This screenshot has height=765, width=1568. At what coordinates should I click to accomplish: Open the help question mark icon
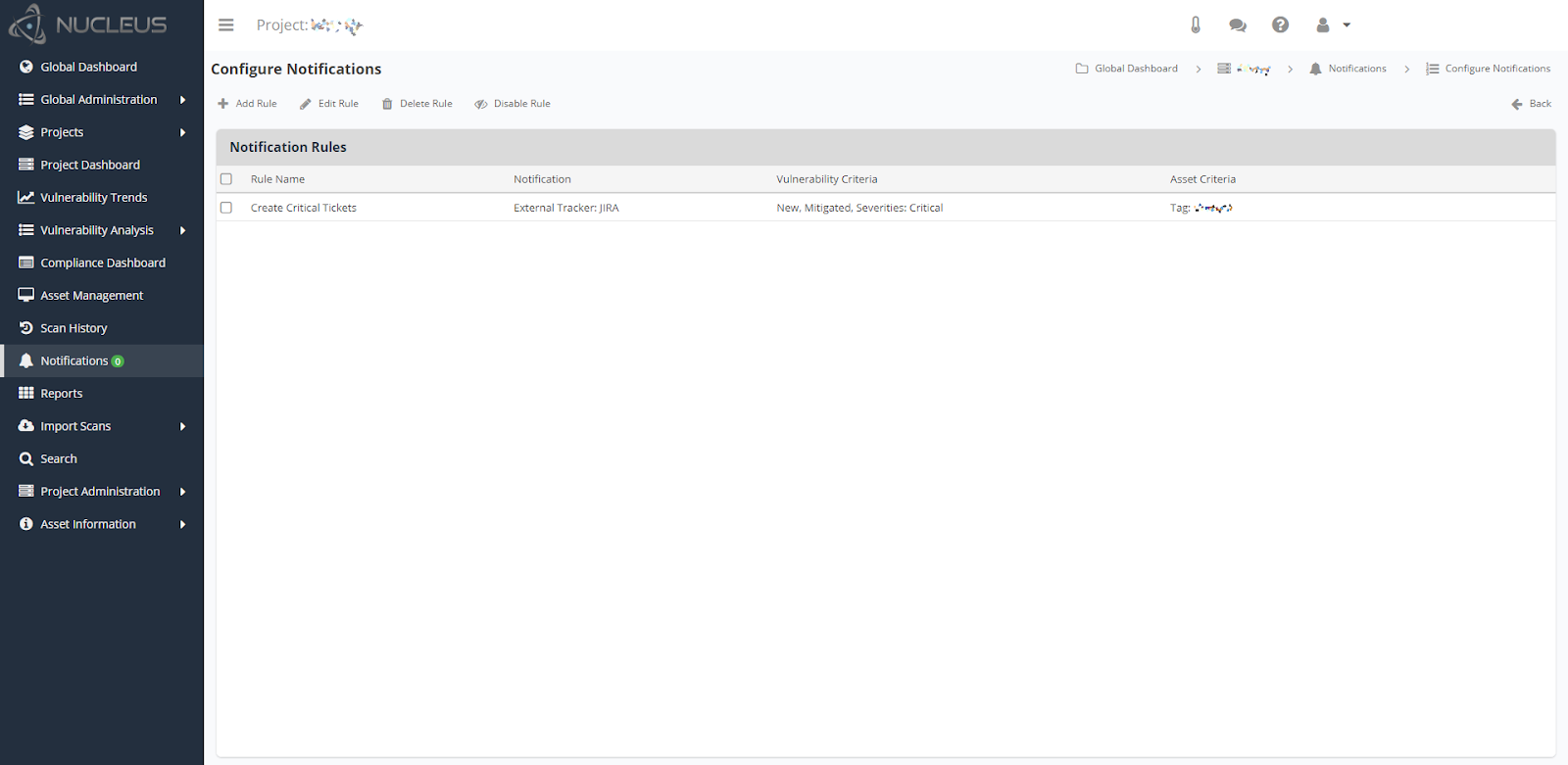tap(1281, 25)
